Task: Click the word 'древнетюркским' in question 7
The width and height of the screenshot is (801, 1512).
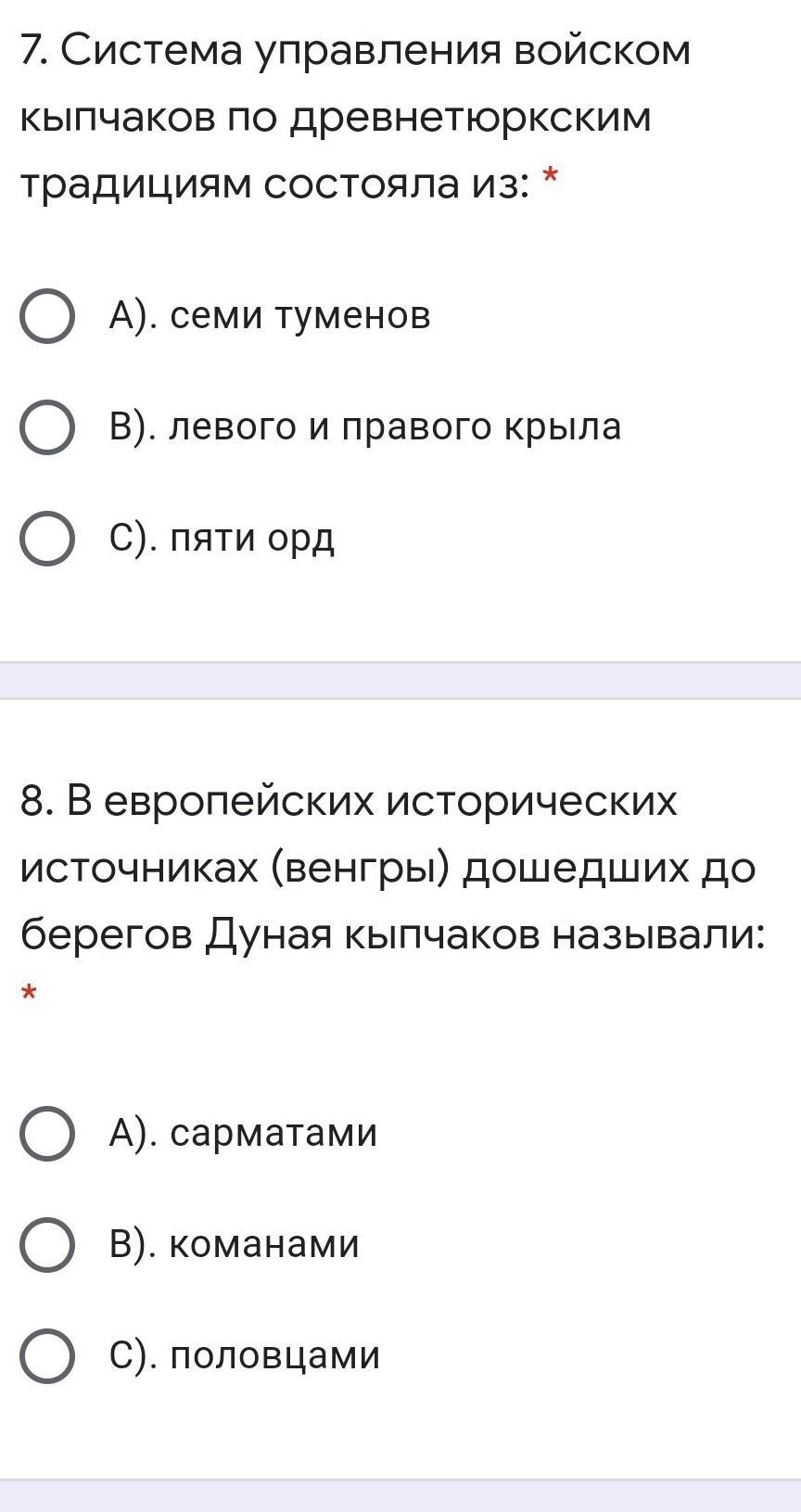Action: click(x=471, y=118)
